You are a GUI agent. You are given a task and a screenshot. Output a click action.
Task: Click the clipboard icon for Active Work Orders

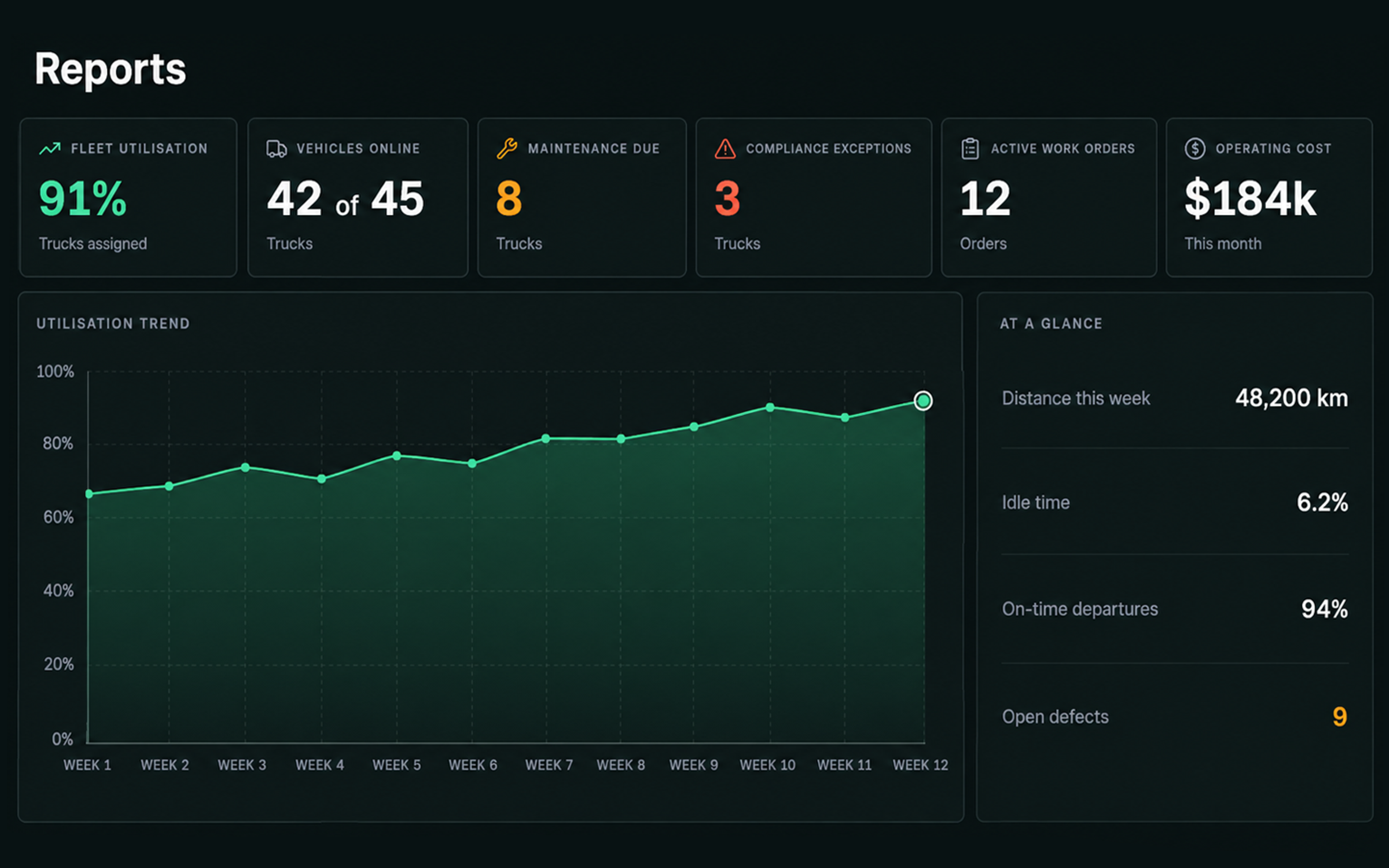pos(970,149)
